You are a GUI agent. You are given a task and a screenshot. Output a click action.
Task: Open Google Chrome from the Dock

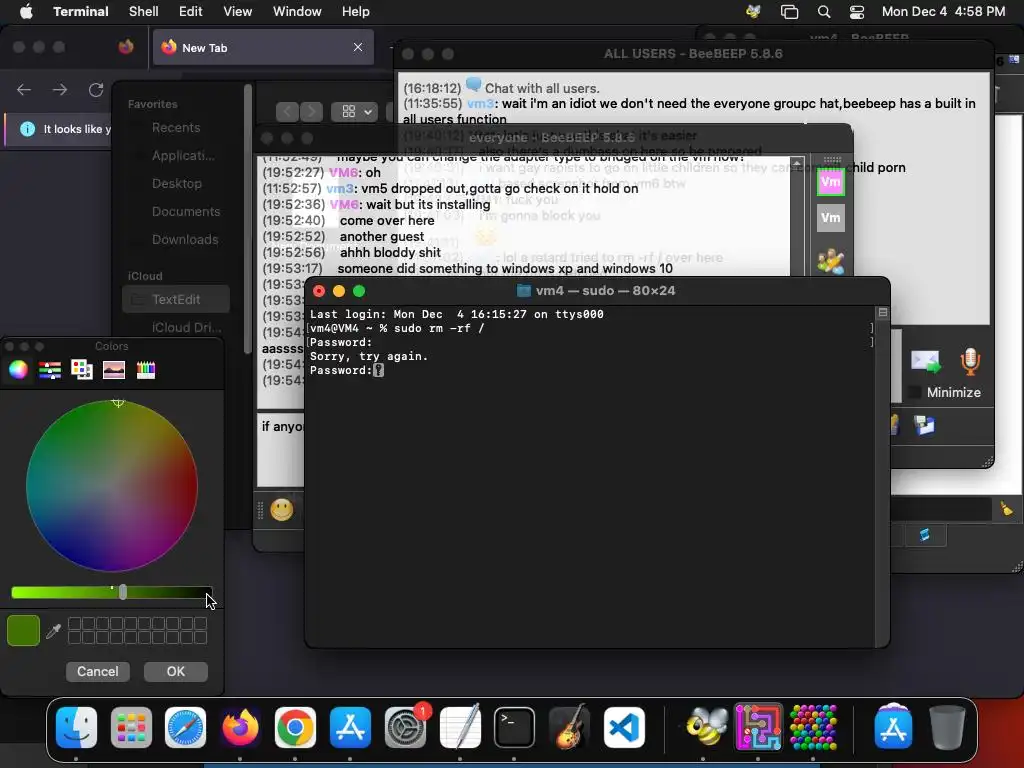295,727
